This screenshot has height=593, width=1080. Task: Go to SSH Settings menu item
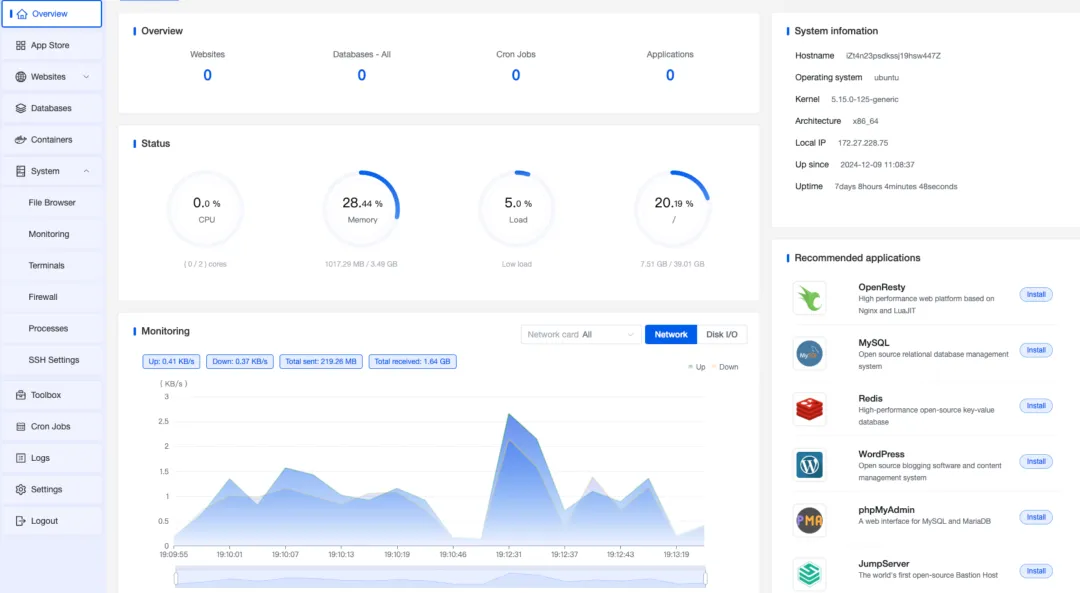point(53,360)
